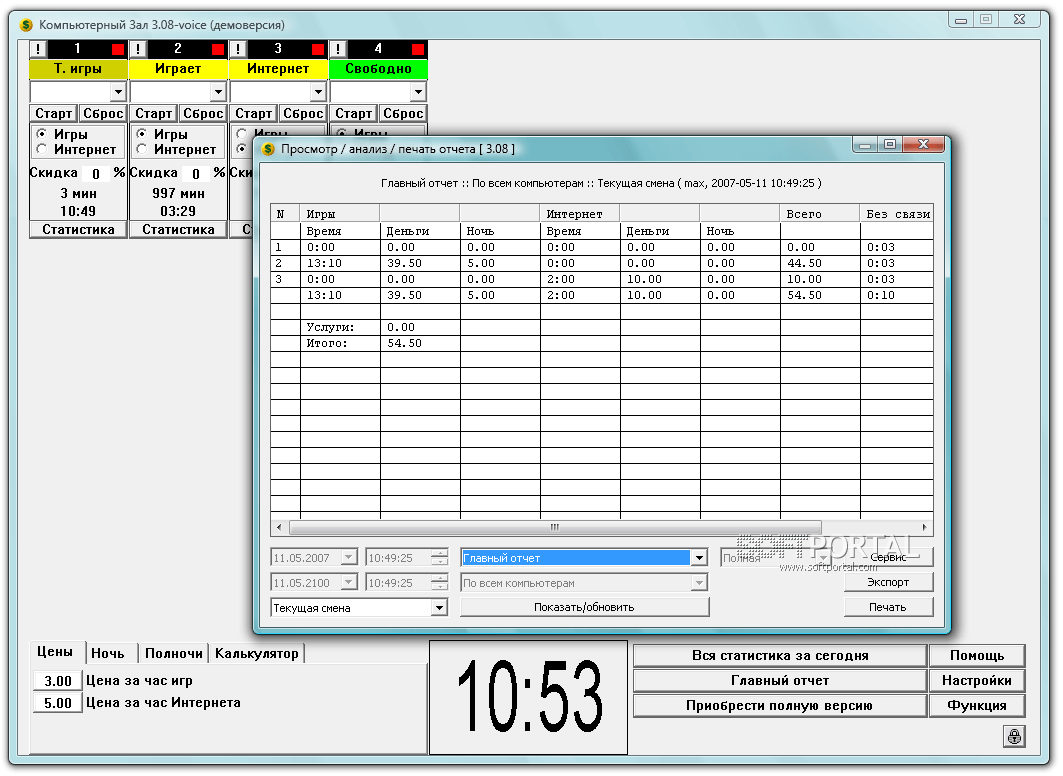Click the red square indicator on computer 2

click(x=218, y=49)
